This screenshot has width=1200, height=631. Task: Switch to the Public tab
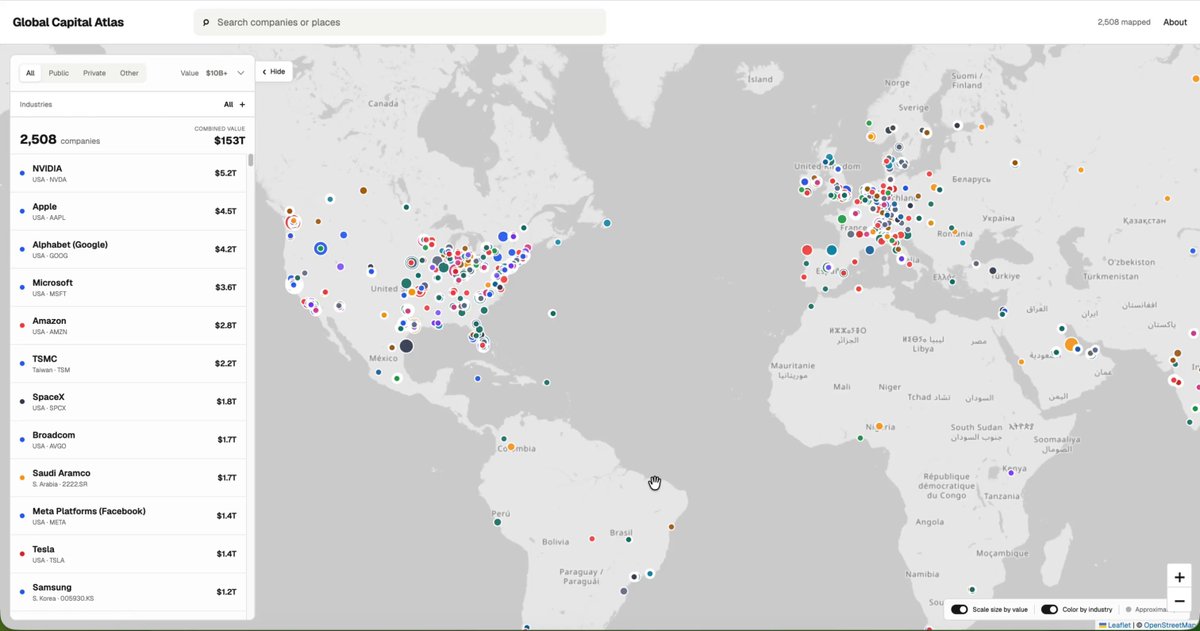[x=59, y=73]
